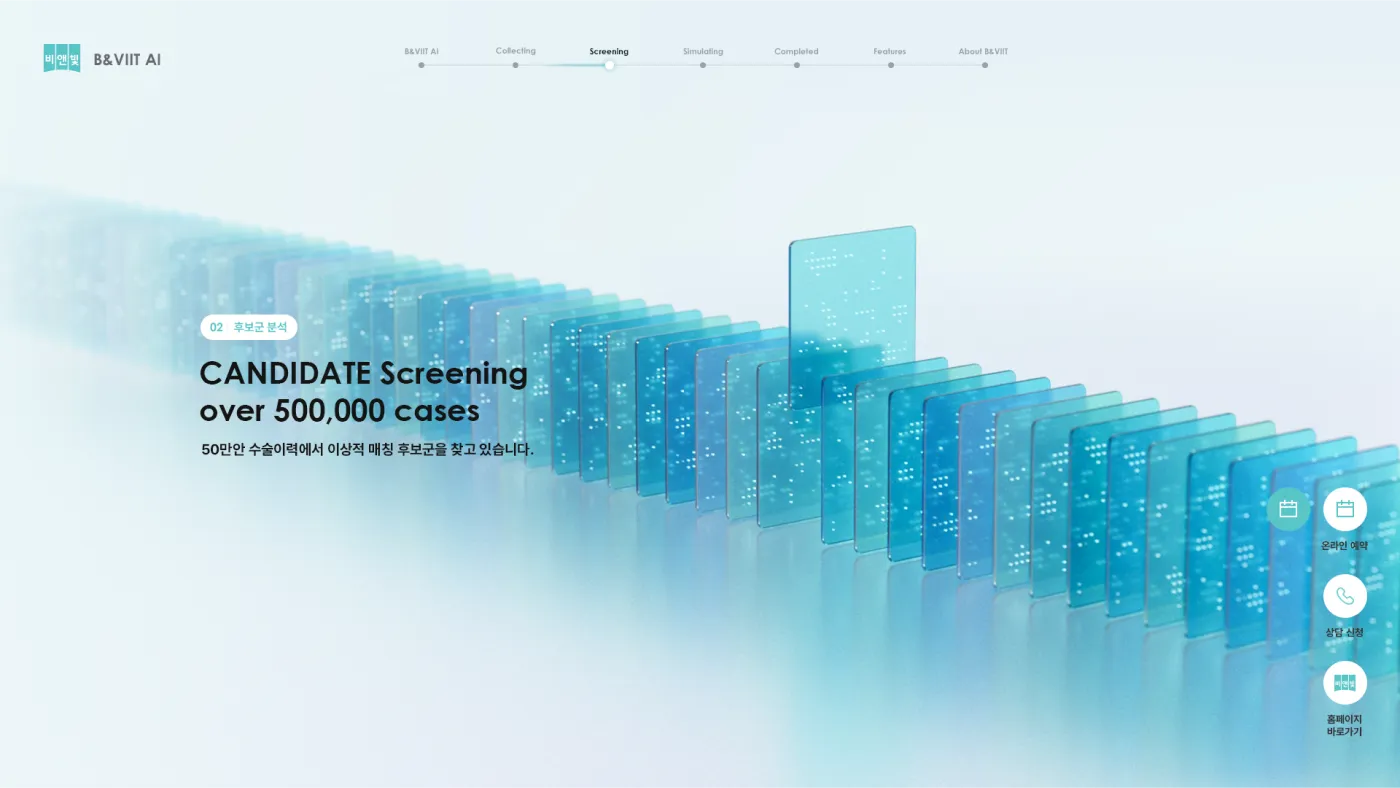1400x788 pixels.
Task: Click the CANDIDATE Screening headline text
Action: [x=363, y=374]
